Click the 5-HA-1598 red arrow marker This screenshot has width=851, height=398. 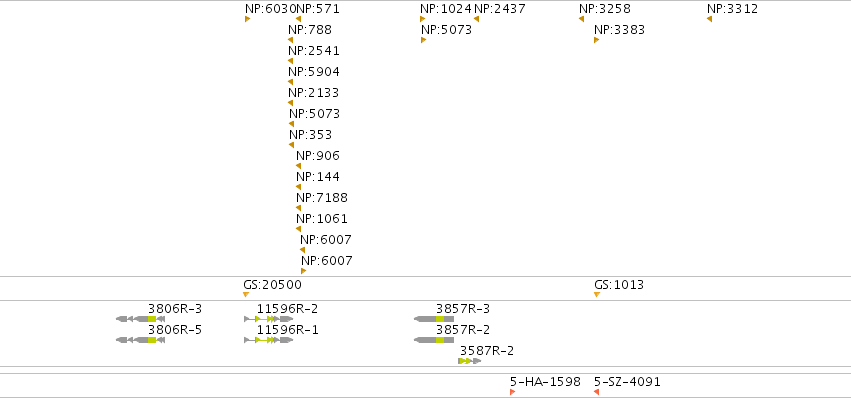coord(513,392)
